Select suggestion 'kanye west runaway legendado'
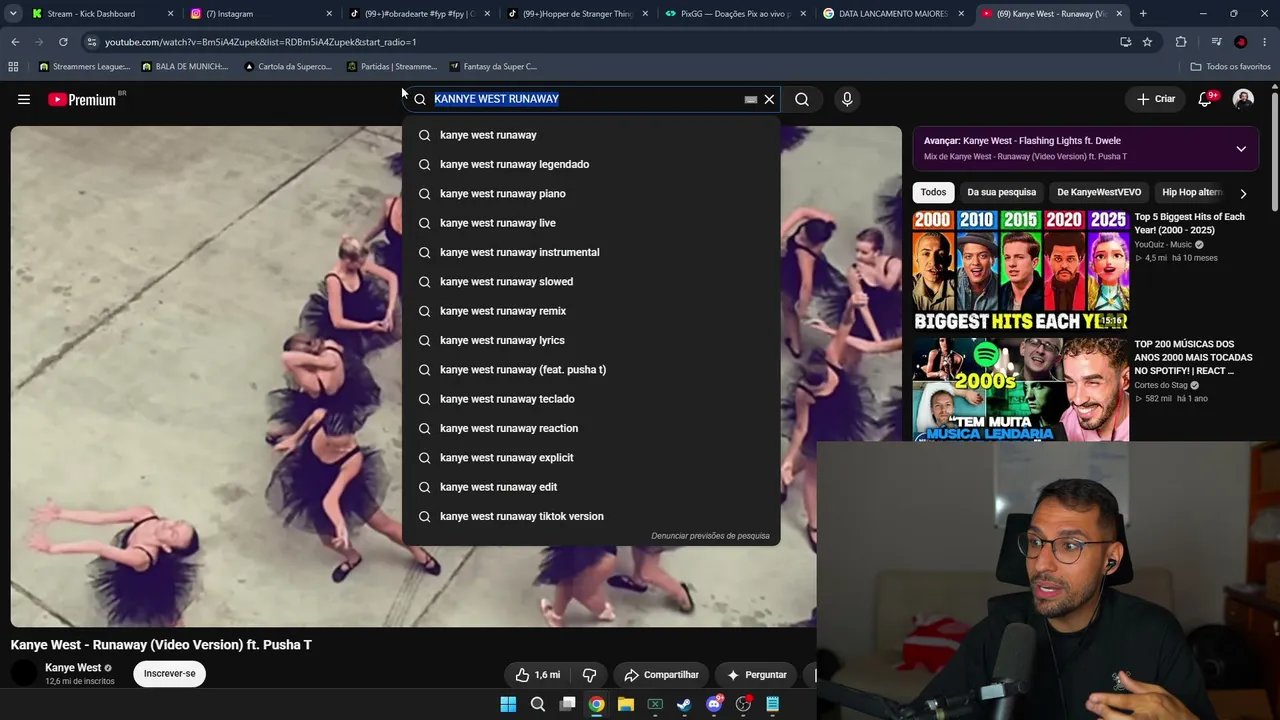The height and width of the screenshot is (720, 1280). (591, 164)
